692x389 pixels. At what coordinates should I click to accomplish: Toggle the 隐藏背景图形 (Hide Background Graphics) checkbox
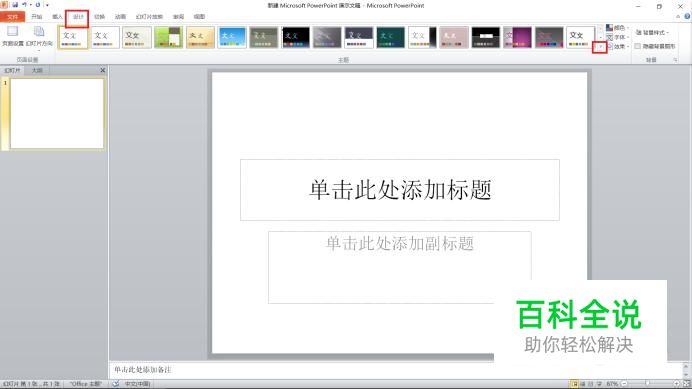[x=638, y=46]
